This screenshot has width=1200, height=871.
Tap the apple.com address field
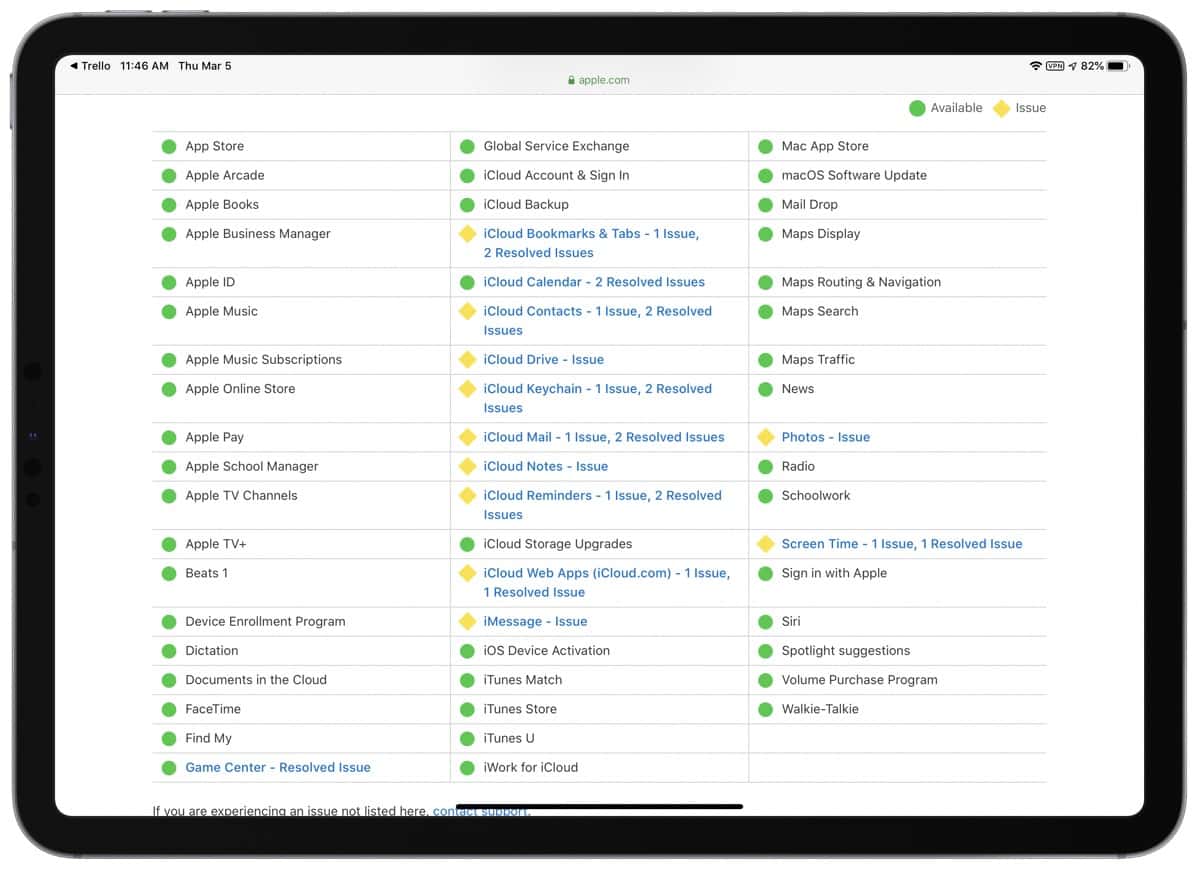click(599, 80)
